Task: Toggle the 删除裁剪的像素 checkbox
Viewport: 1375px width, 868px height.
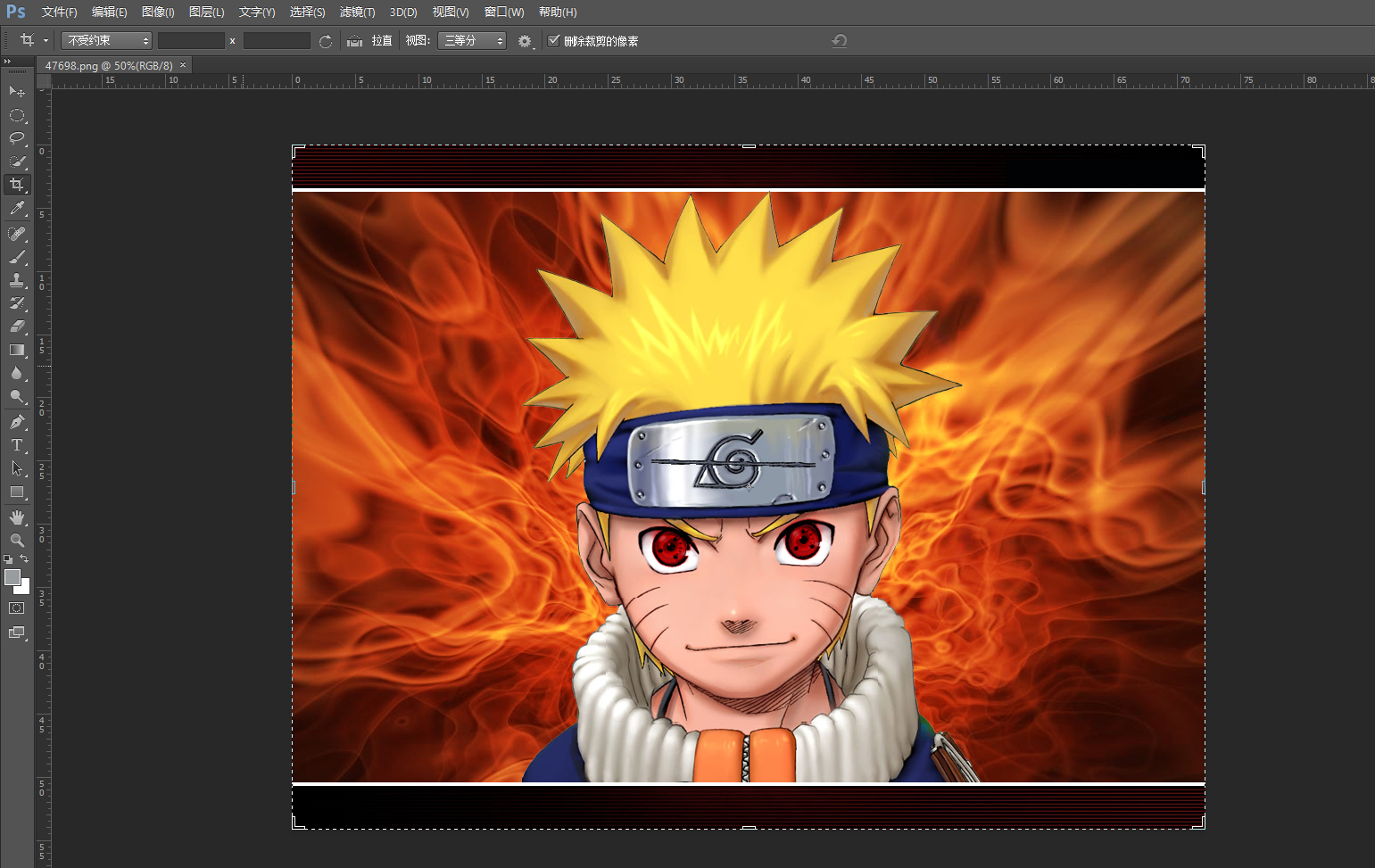Action: click(553, 40)
